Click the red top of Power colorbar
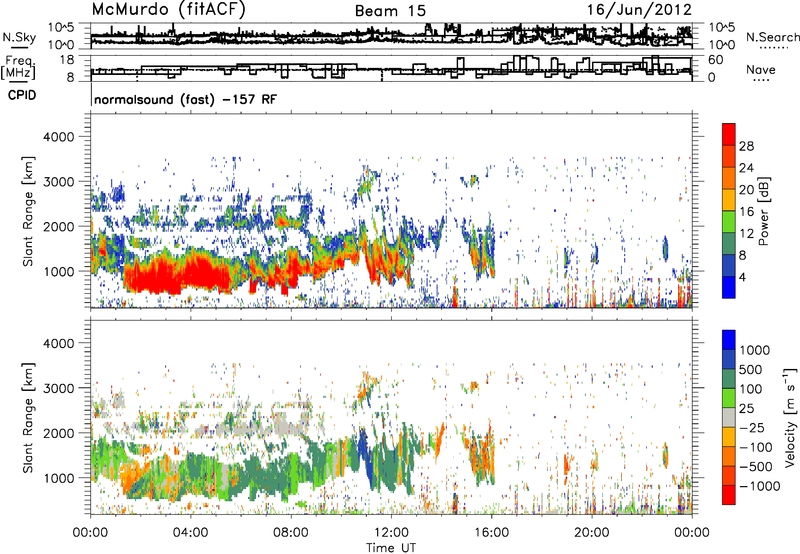800x554 pixels. [729, 135]
